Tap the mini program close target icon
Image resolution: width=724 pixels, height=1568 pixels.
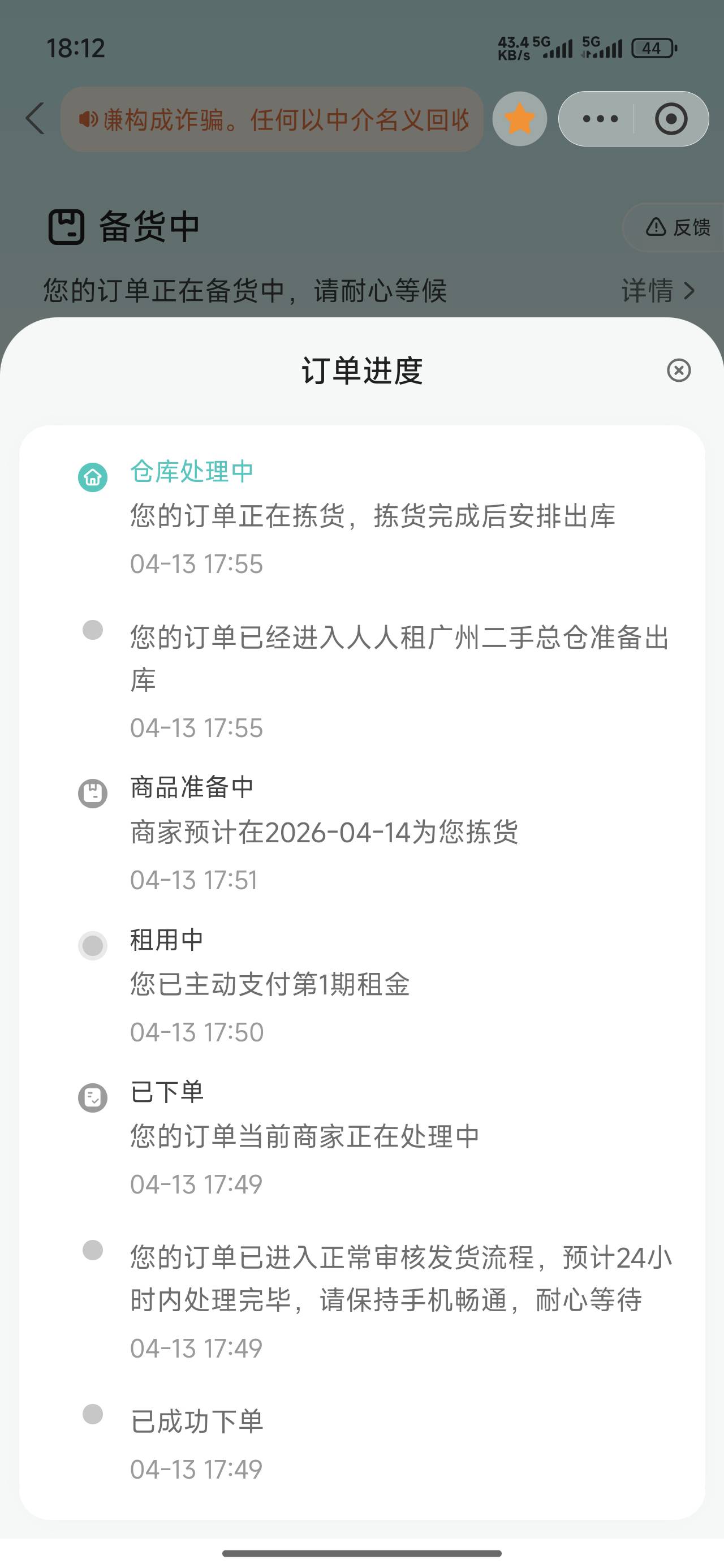coord(671,119)
